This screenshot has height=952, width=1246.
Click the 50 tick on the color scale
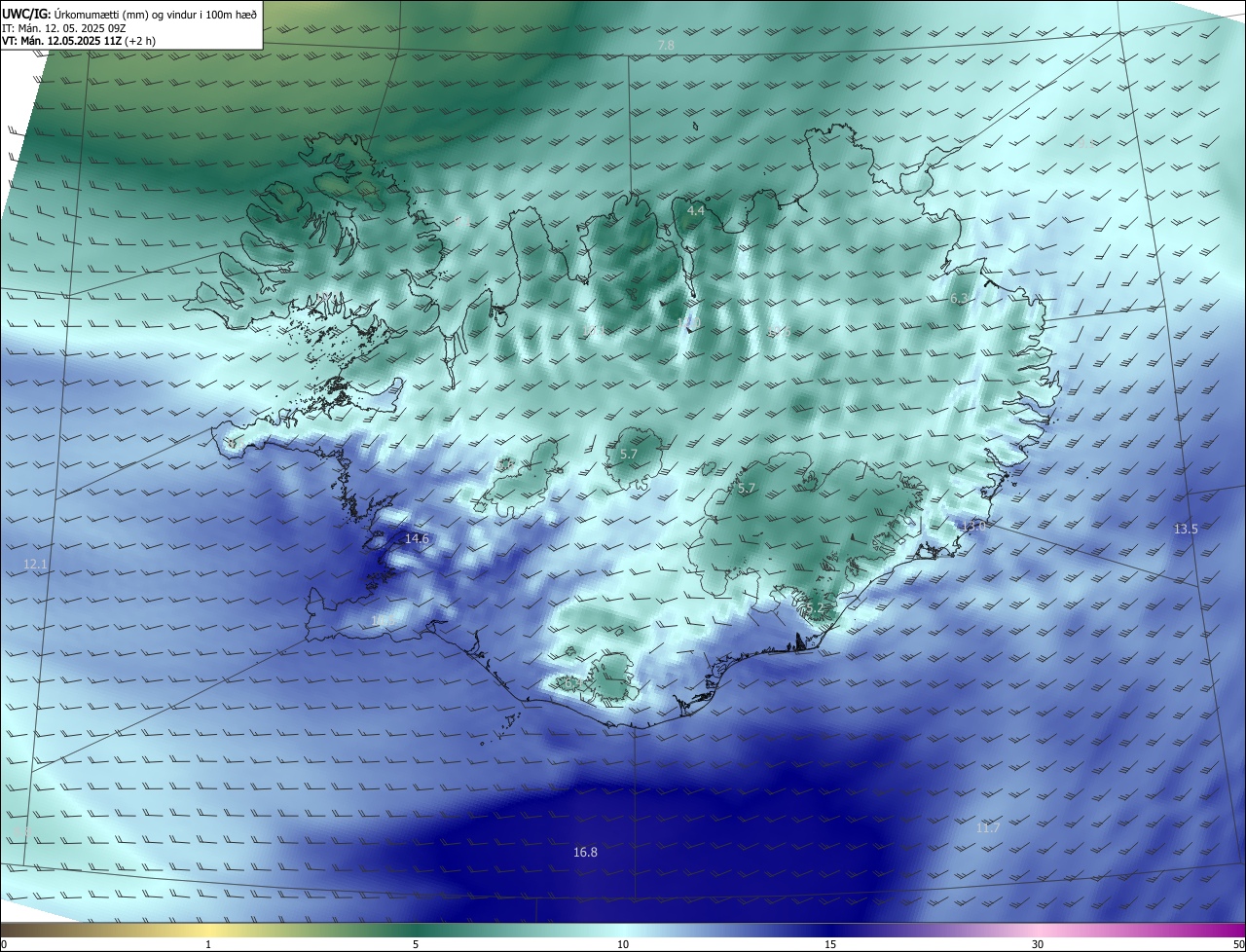coord(1237,944)
